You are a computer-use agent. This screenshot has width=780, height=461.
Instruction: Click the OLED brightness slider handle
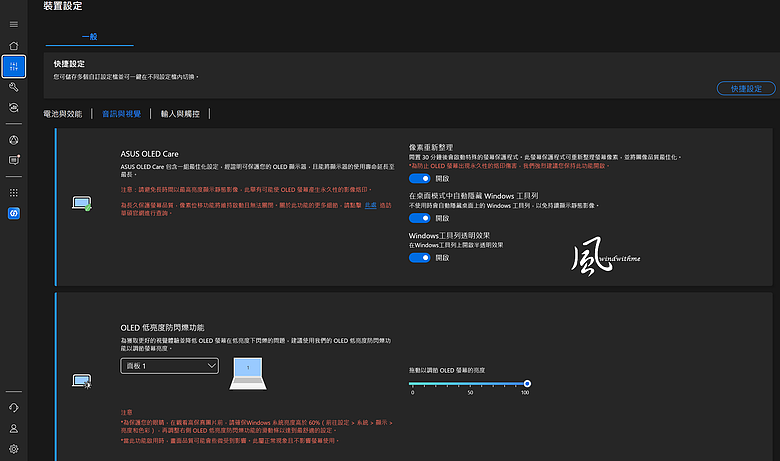pyautogui.click(x=527, y=383)
